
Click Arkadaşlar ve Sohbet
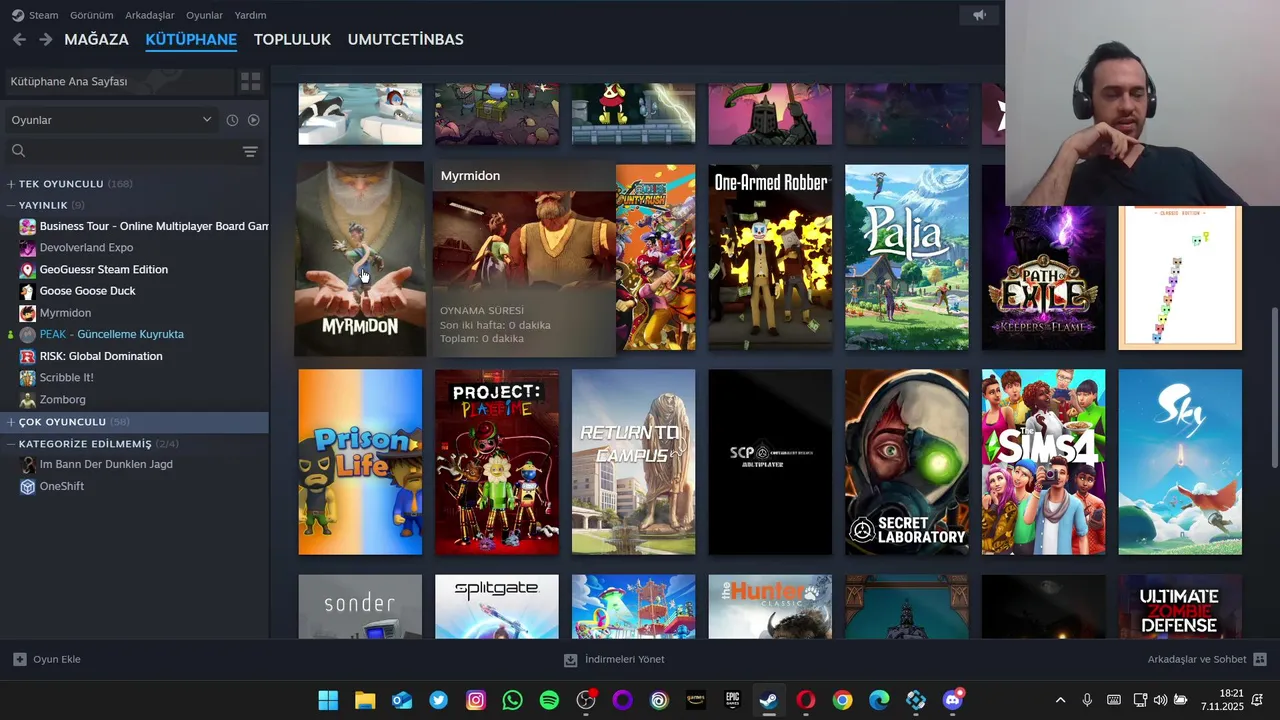click(1197, 659)
